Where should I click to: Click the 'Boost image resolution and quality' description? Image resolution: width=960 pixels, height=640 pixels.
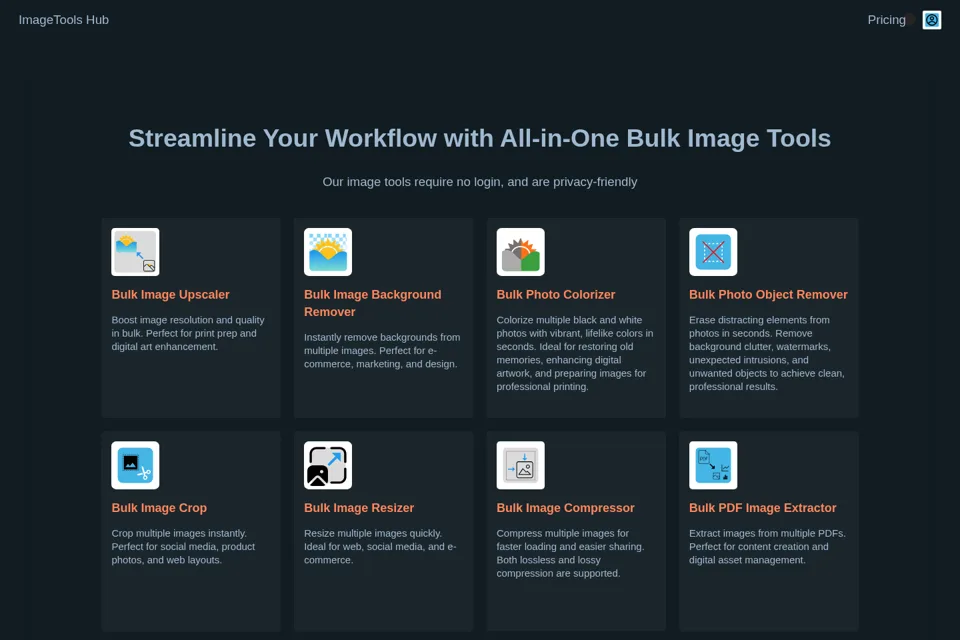pyautogui.click(x=188, y=333)
